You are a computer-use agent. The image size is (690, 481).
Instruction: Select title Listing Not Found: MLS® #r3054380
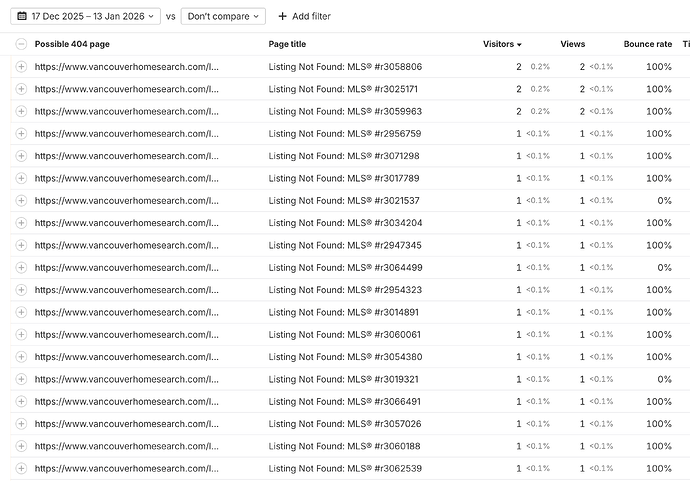(x=345, y=357)
